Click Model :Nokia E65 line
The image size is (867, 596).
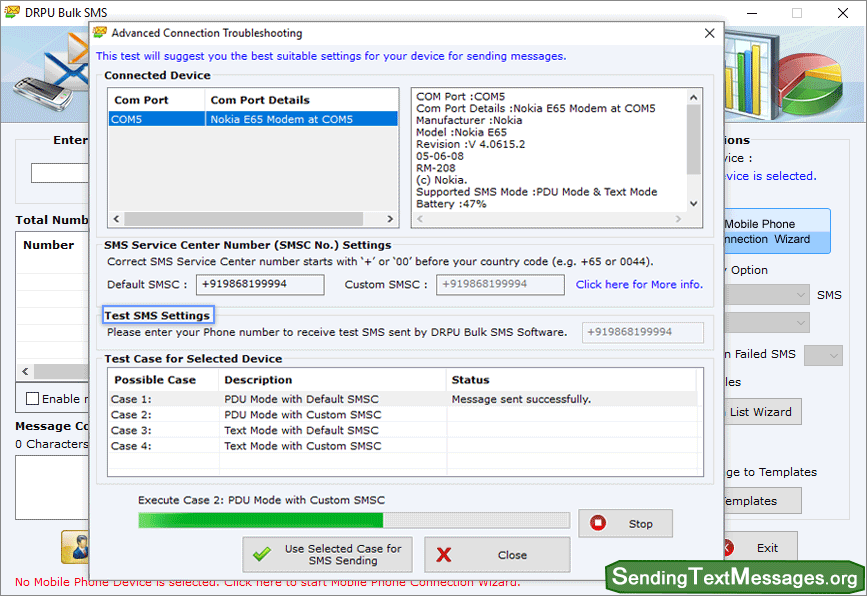tap(461, 132)
